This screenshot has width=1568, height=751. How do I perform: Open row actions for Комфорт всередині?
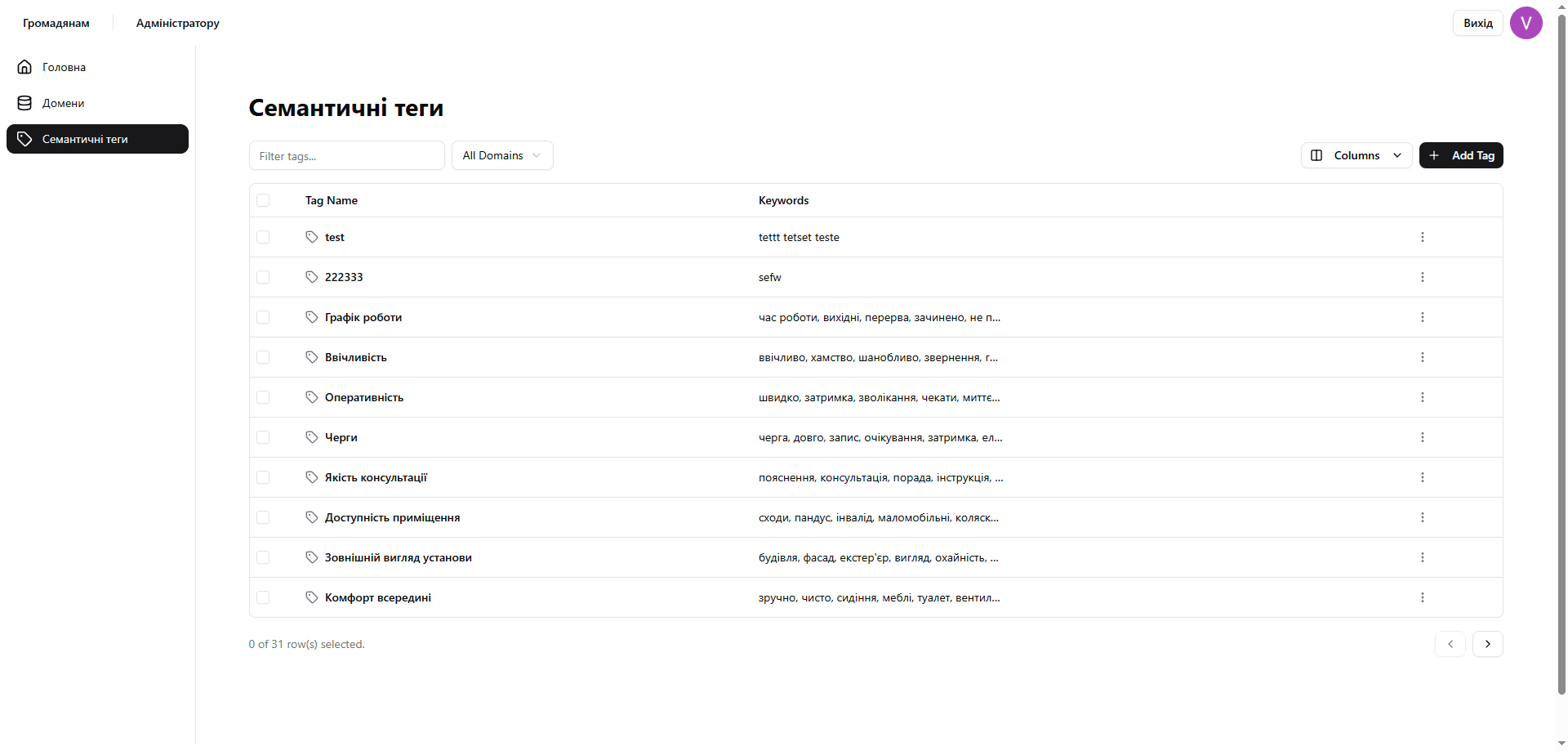(x=1422, y=597)
